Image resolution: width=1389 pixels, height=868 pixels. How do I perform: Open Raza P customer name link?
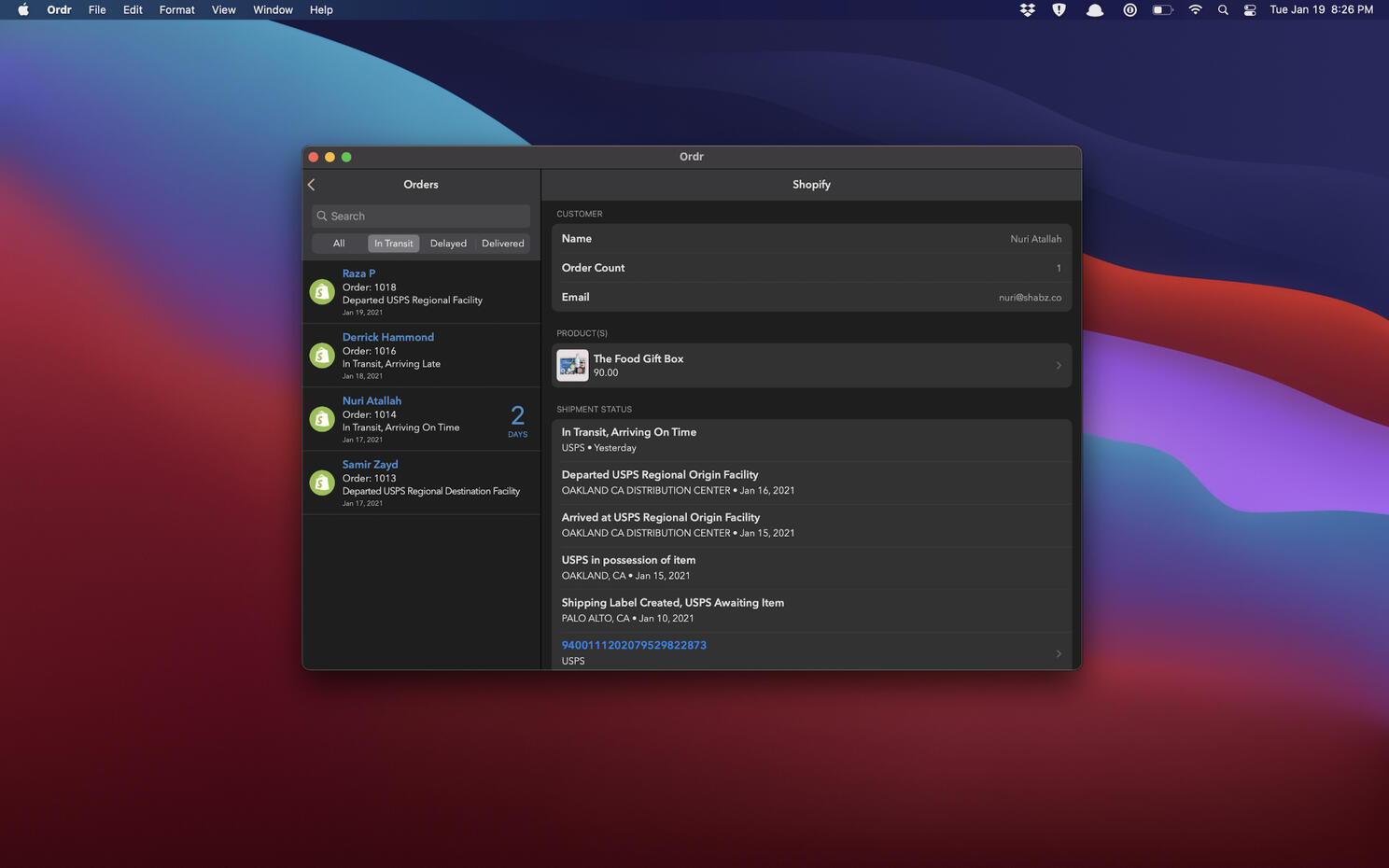click(x=358, y=273)
